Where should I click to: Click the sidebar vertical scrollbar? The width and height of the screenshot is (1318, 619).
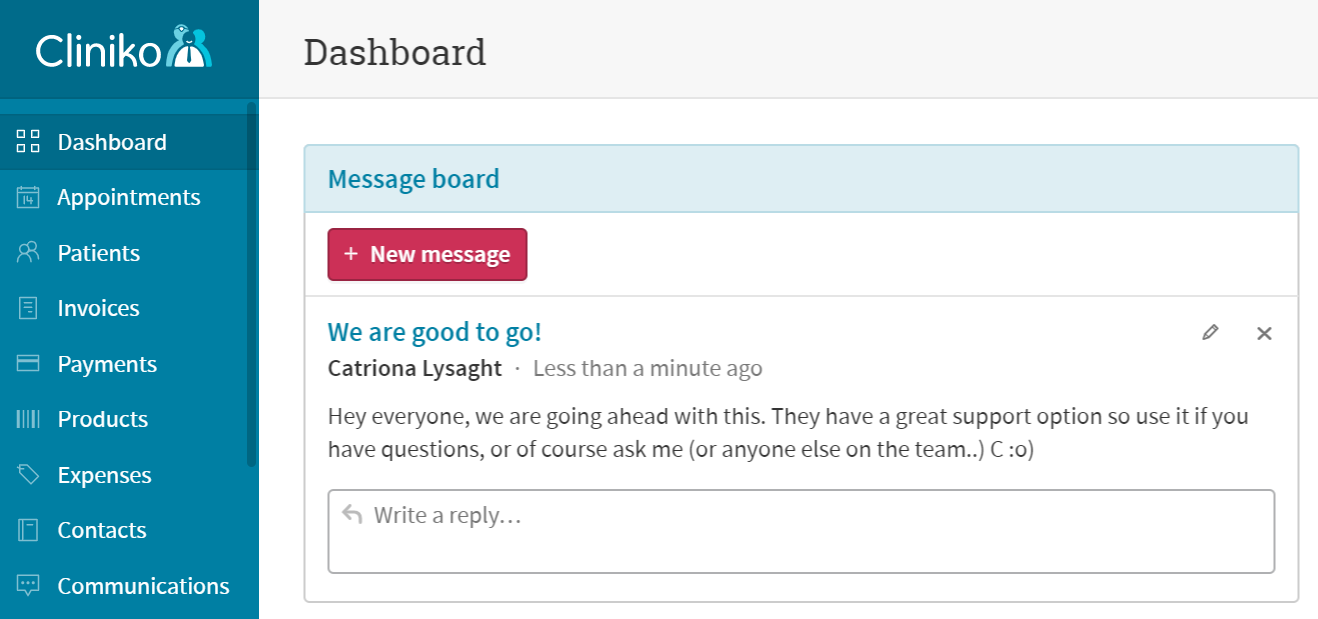tap(251, 285)
